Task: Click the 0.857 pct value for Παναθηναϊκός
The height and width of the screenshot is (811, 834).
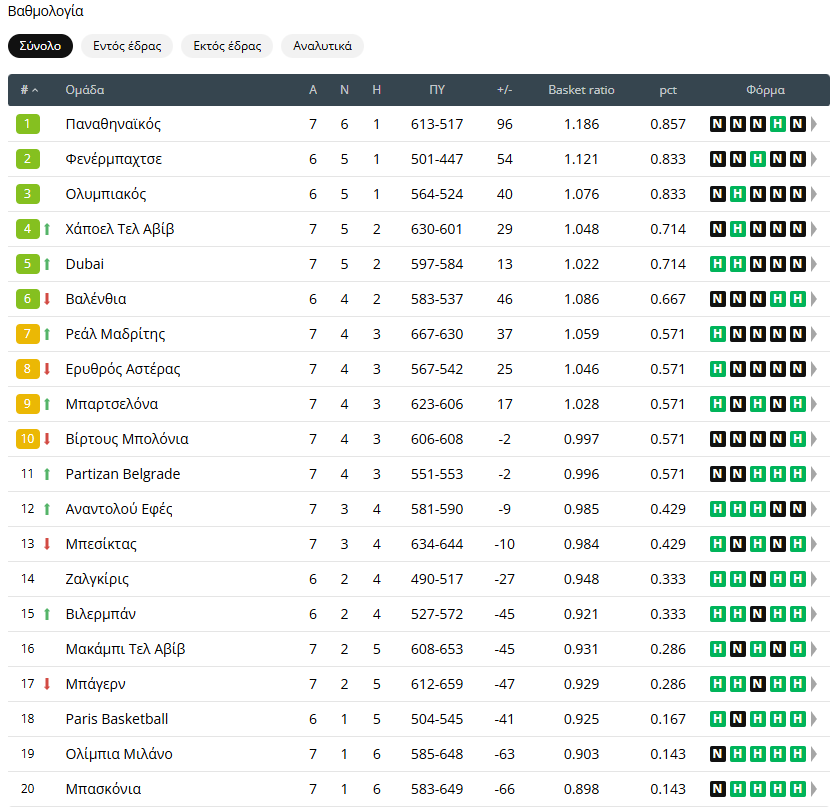Action: 668,124
